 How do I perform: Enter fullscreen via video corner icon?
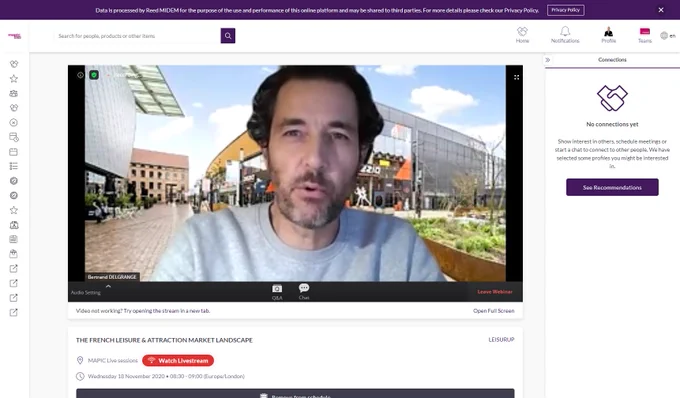(x=516, y=77)
